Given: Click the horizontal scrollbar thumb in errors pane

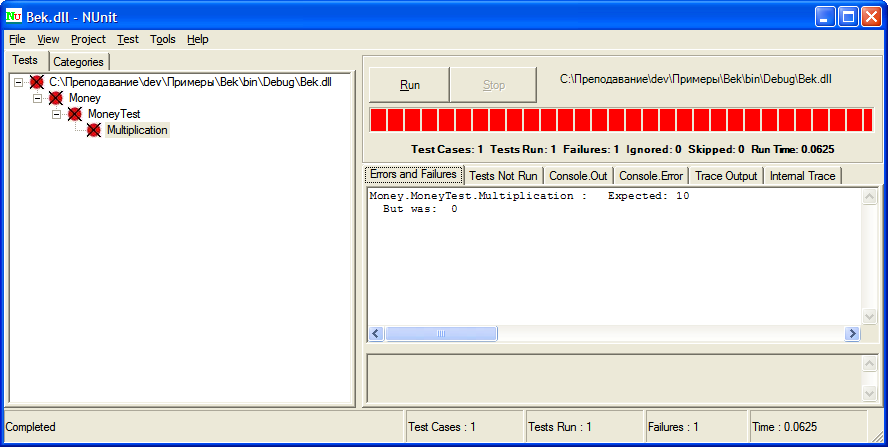Looking at the screenshot, I should [441, 334].
